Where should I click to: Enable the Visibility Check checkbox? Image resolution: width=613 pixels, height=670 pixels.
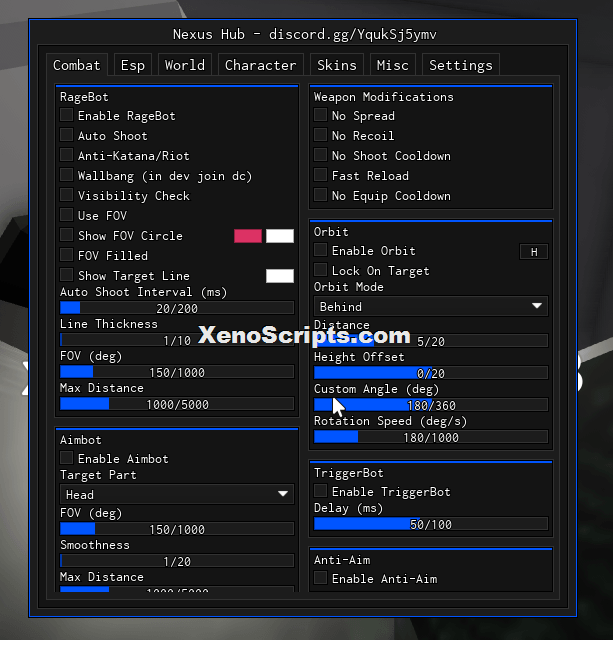[x=66, y=195]
